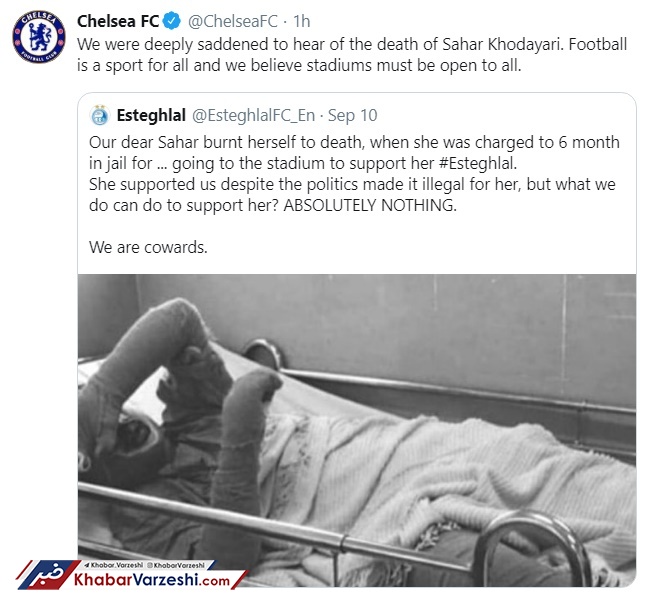Click the quoted text "We are cowards."
650x605 pixels.
(x=148, y=247)
